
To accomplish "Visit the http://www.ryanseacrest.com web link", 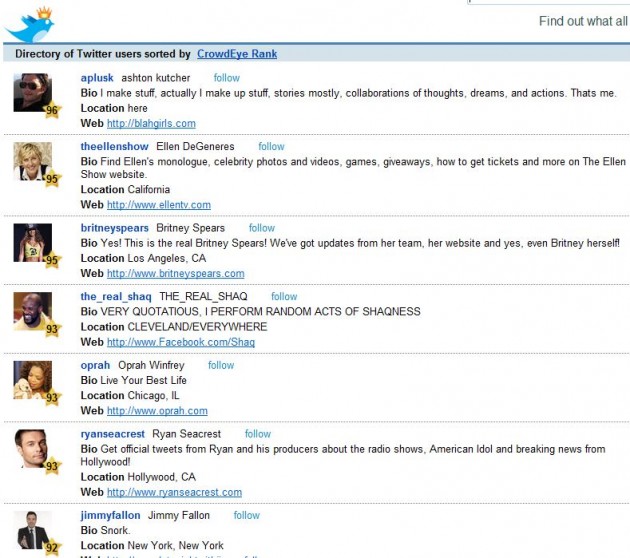I will coord(174,493).
